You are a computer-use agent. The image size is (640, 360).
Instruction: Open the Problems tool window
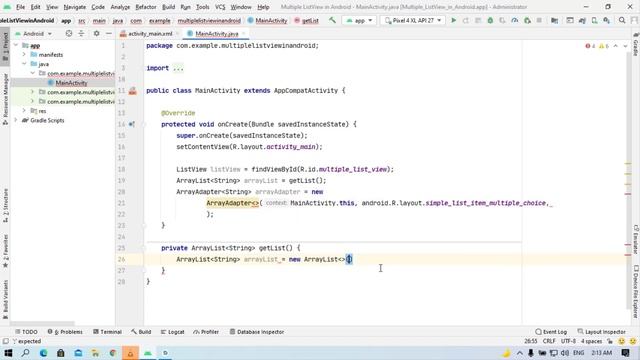click(65, 332)
